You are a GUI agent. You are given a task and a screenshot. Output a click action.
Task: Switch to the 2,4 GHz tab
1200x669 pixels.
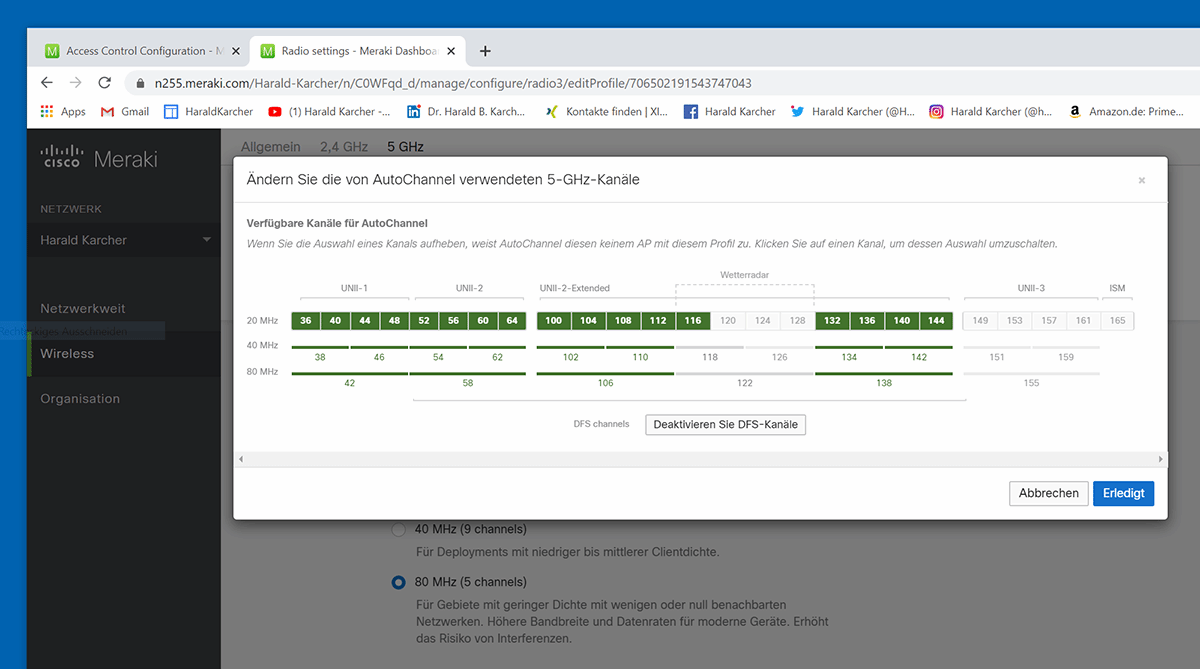[344, 146]
